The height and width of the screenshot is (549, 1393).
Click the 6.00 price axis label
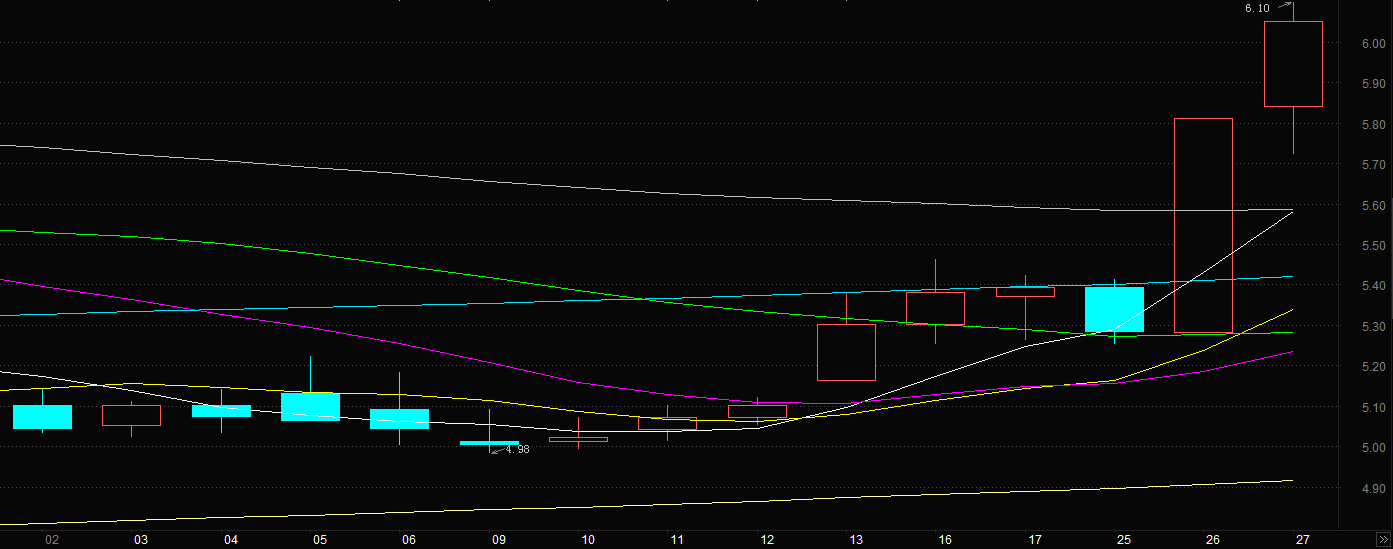(x=1373, y=43)
